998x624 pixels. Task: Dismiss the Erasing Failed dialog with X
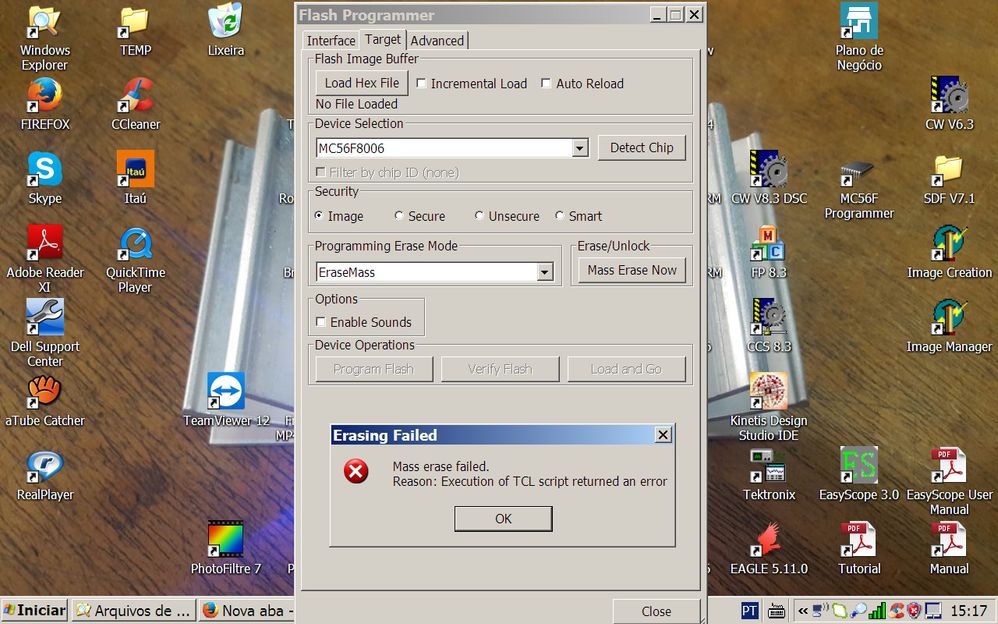[663, 435]
